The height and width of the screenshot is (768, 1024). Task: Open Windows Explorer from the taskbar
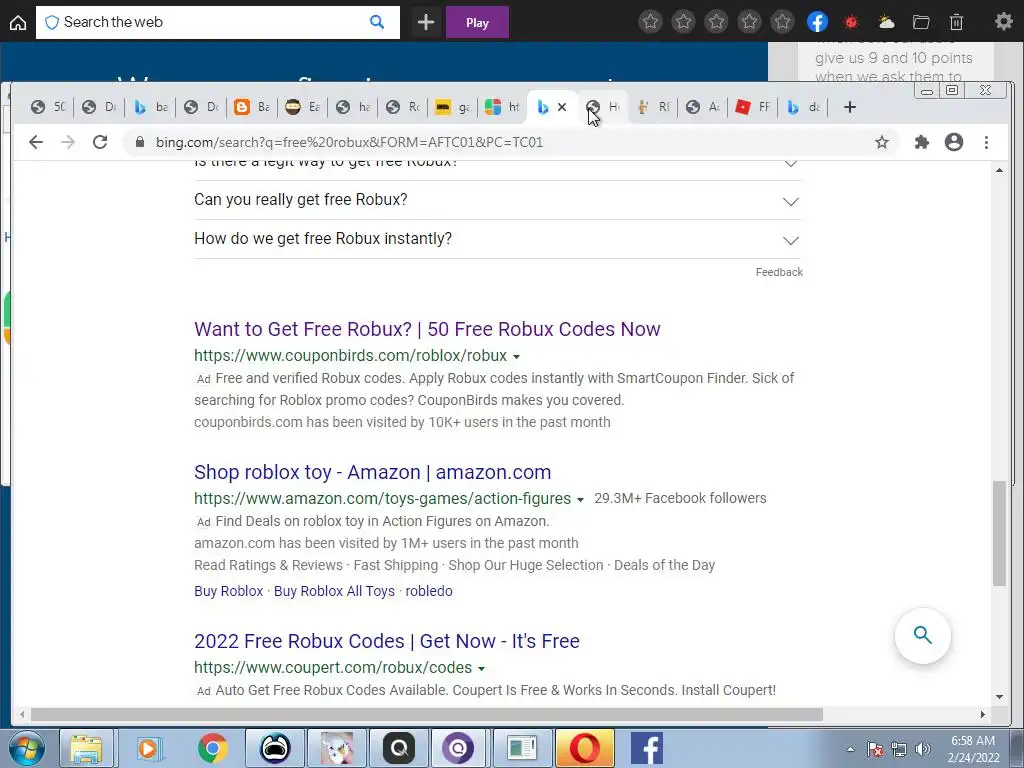(86, 748)
